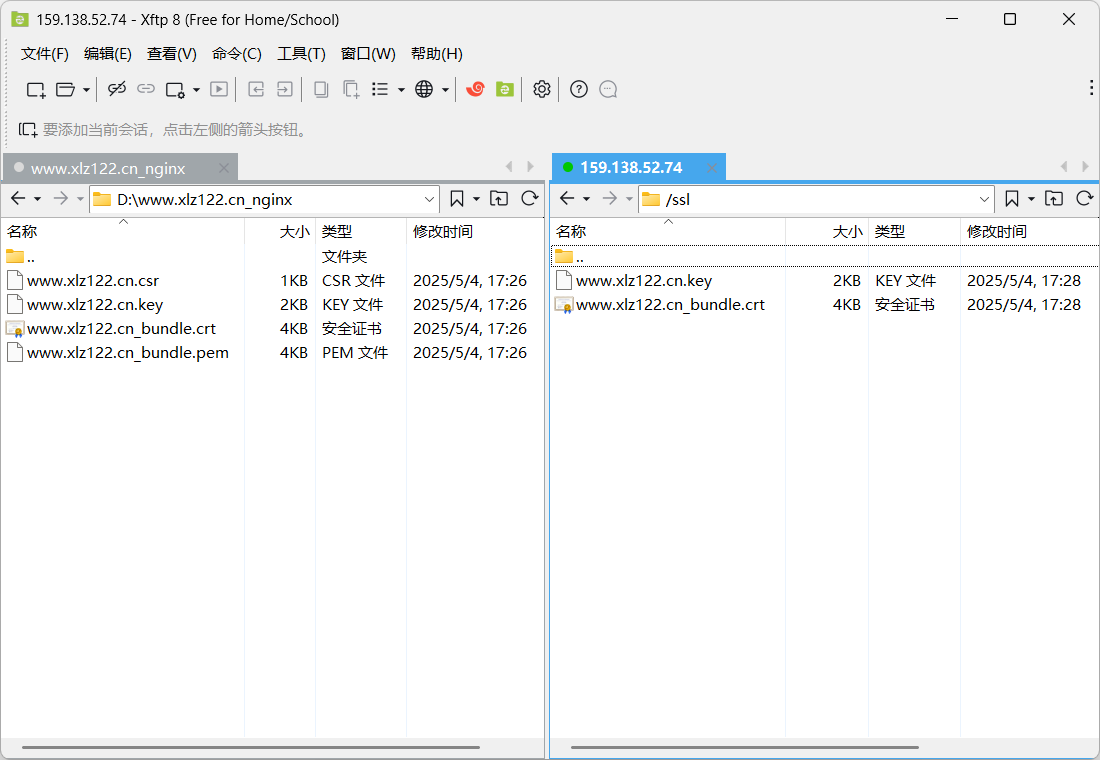Click the list view mode icon

click(380, 89)
